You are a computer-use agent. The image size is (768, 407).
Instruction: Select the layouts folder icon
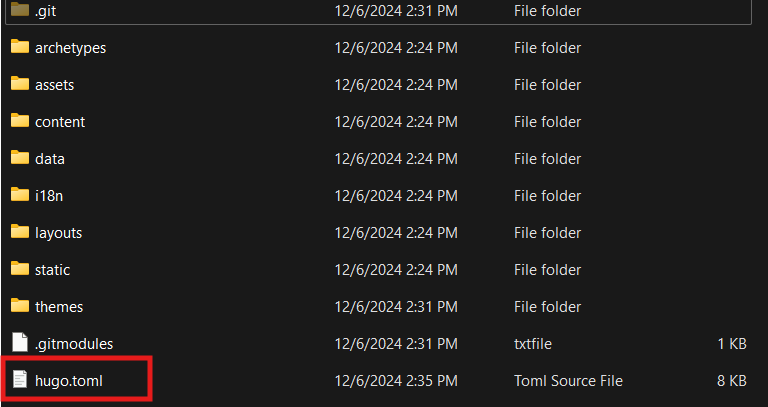click(x=20, y=232)
